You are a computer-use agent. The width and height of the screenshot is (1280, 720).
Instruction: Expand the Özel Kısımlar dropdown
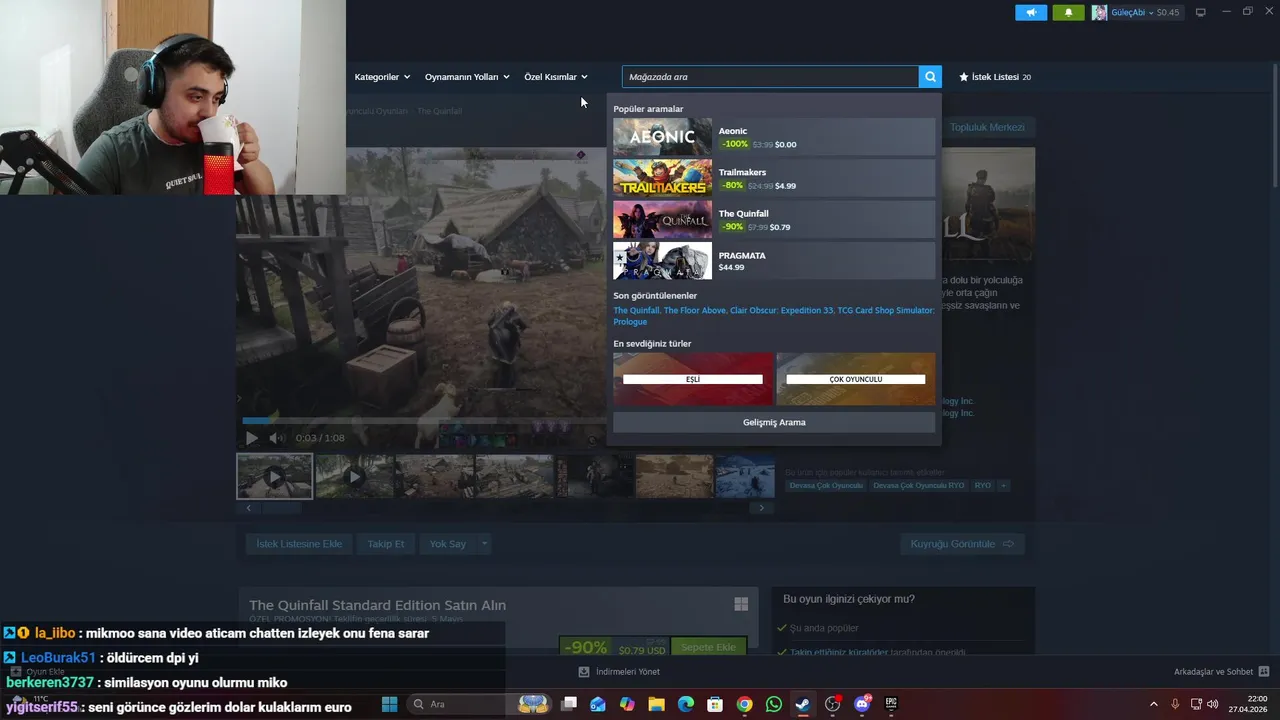pyautogui.click(x=556, y=77)
